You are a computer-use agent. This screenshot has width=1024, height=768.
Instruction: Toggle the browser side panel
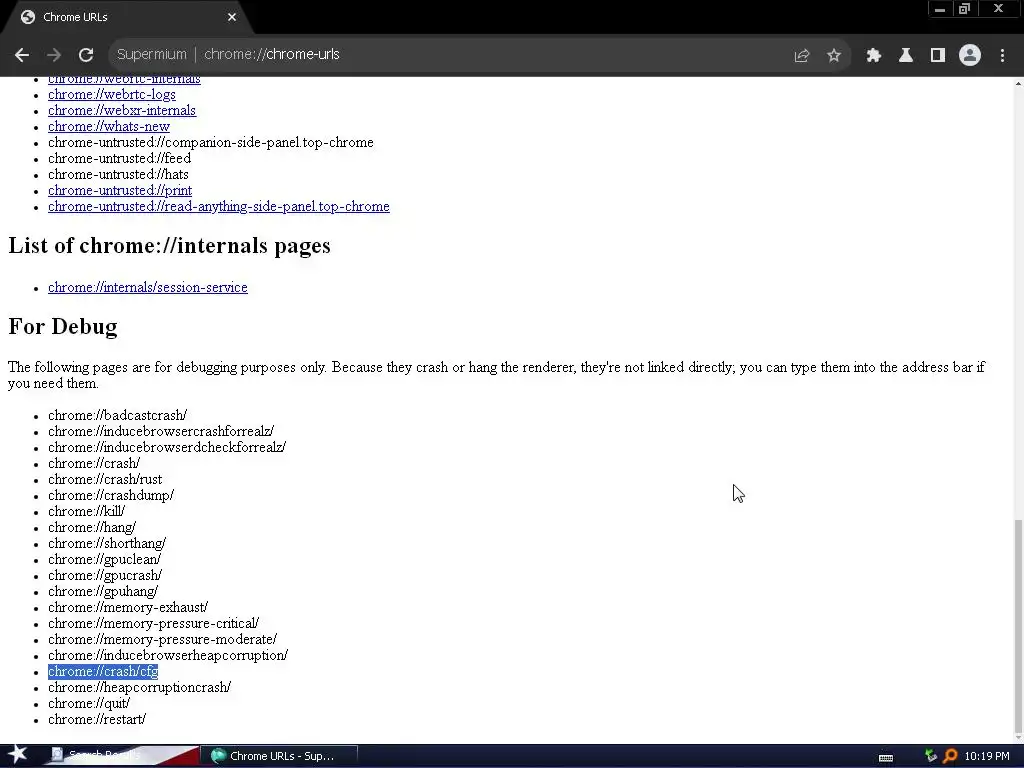[938, 55]
